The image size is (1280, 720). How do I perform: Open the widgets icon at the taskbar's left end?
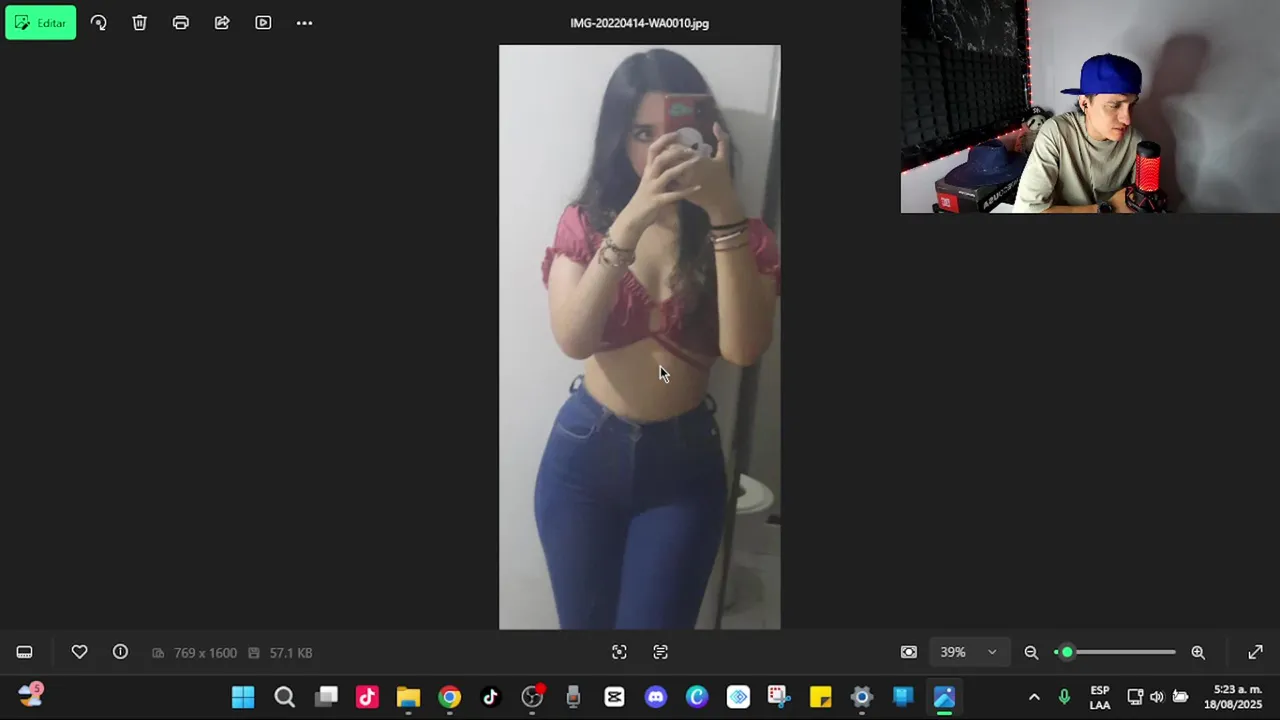click(x=30, y=695)
